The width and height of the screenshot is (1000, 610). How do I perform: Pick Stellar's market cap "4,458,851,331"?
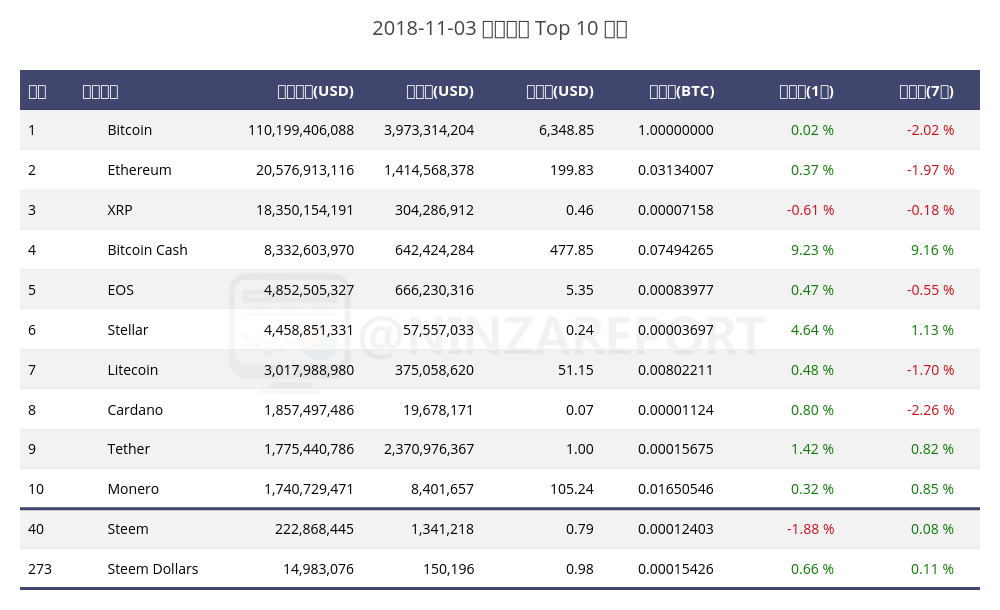(309, 330)
